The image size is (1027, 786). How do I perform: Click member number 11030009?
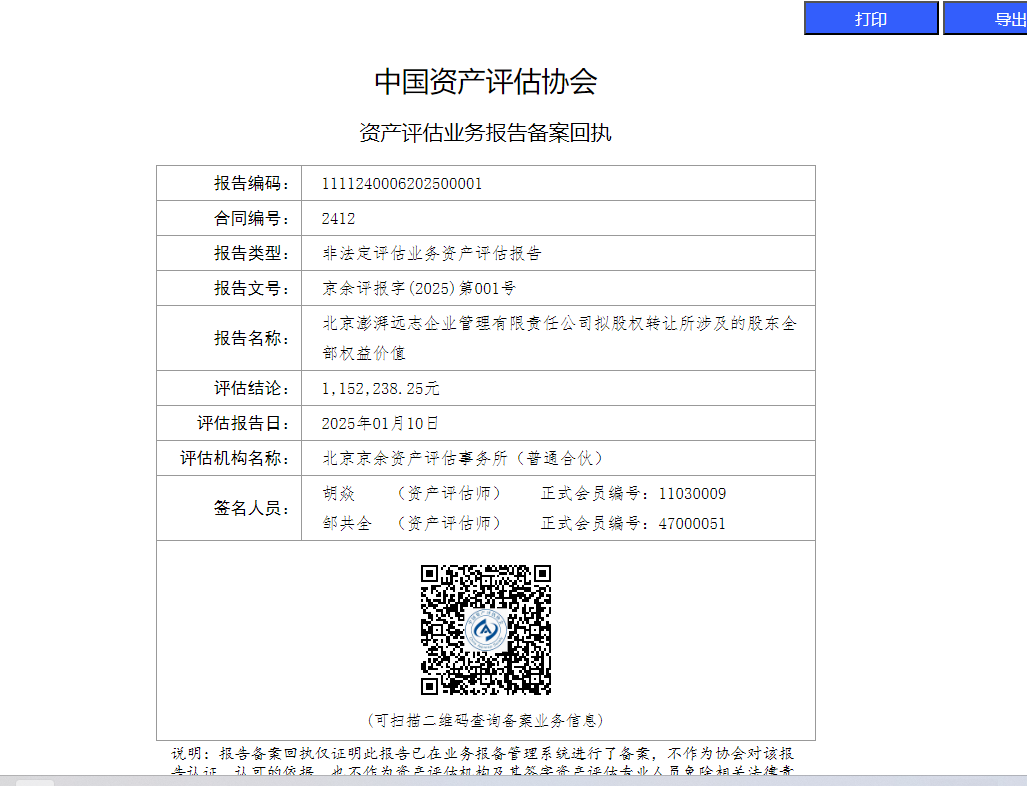[692, 494]
